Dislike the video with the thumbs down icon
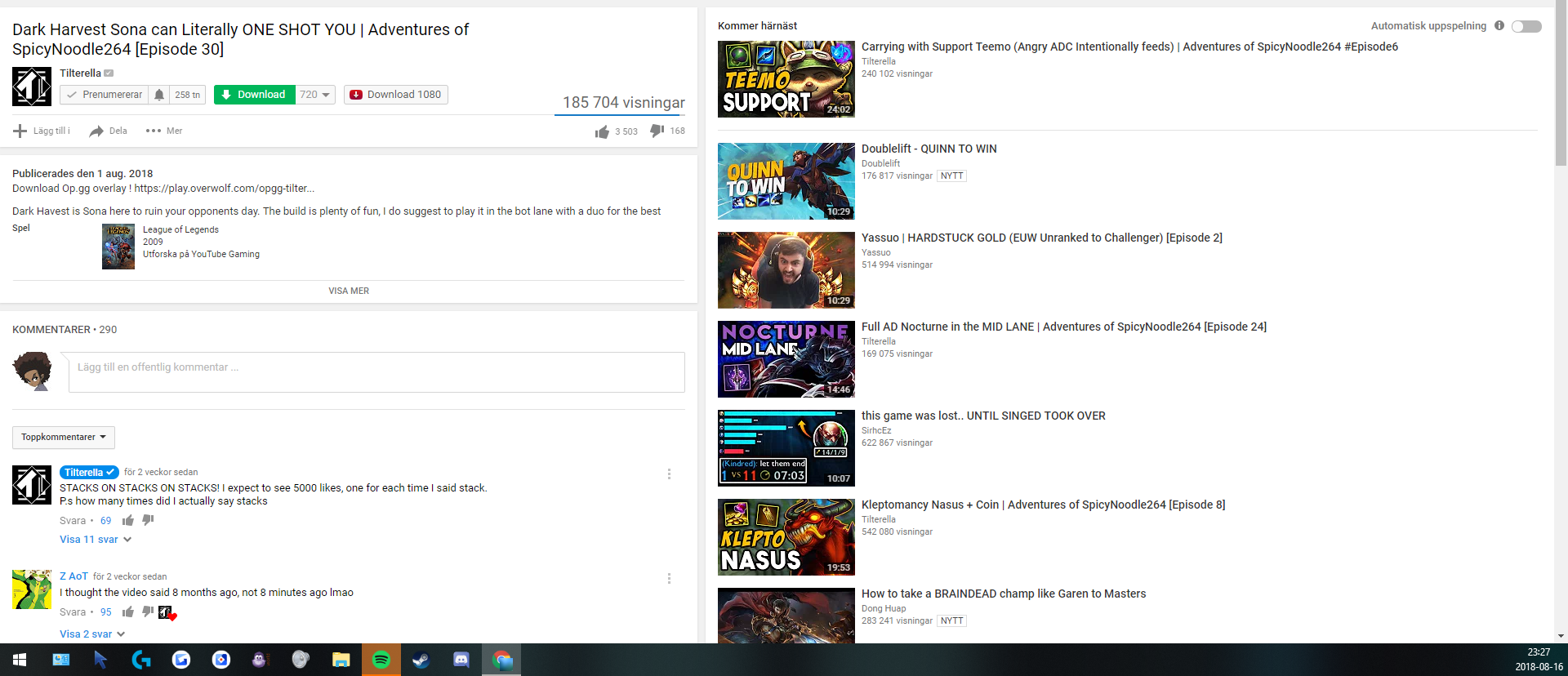This screenshot has width=1568, height=676. pos(657,131)
